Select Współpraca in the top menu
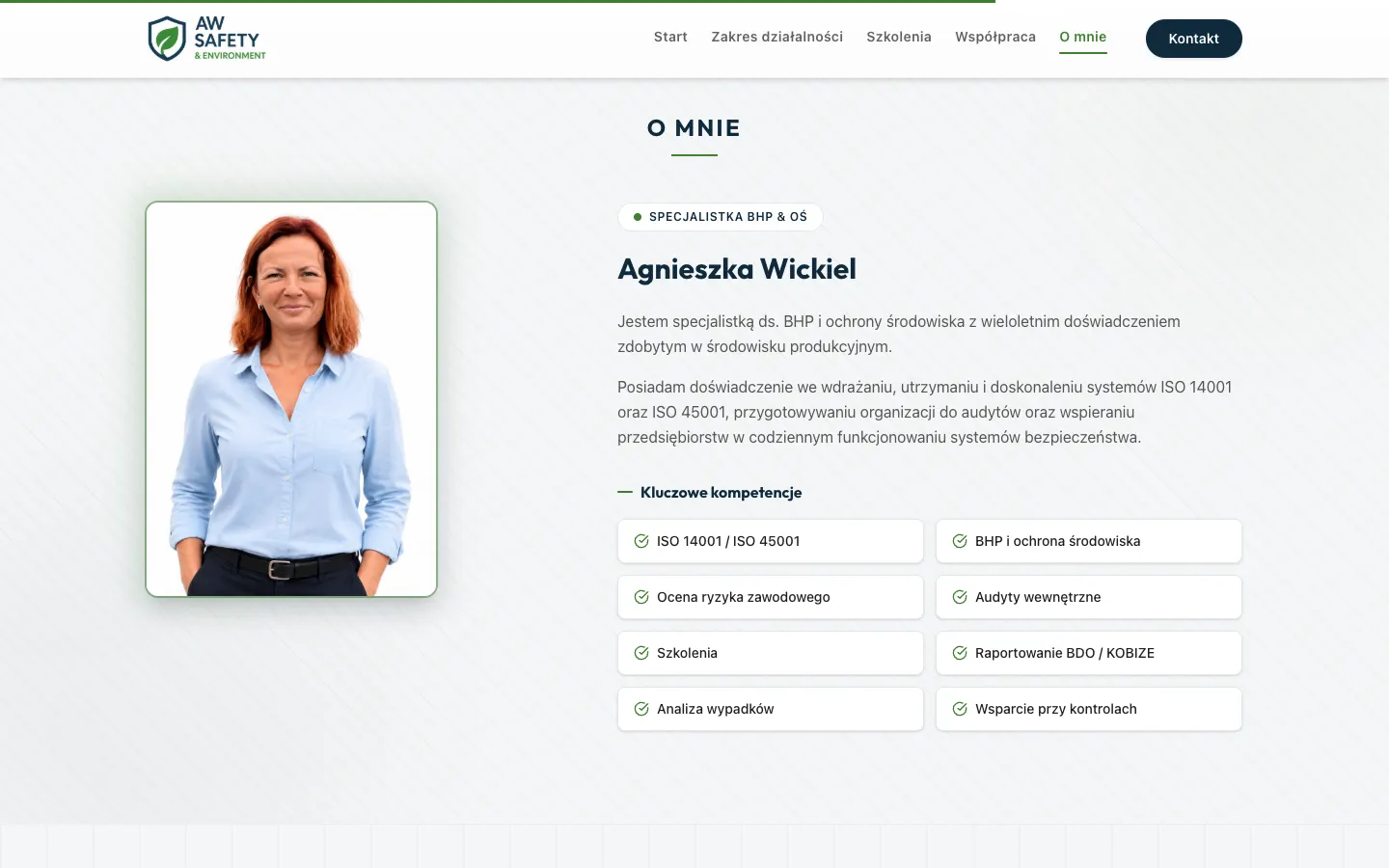 click(x=995, y=37)
